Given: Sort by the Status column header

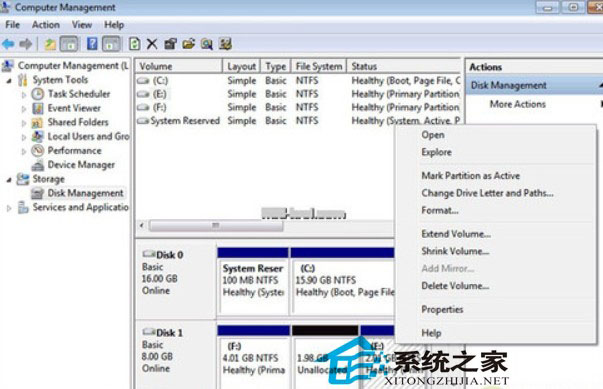Looking at the screenshot, I should [403, 66].
